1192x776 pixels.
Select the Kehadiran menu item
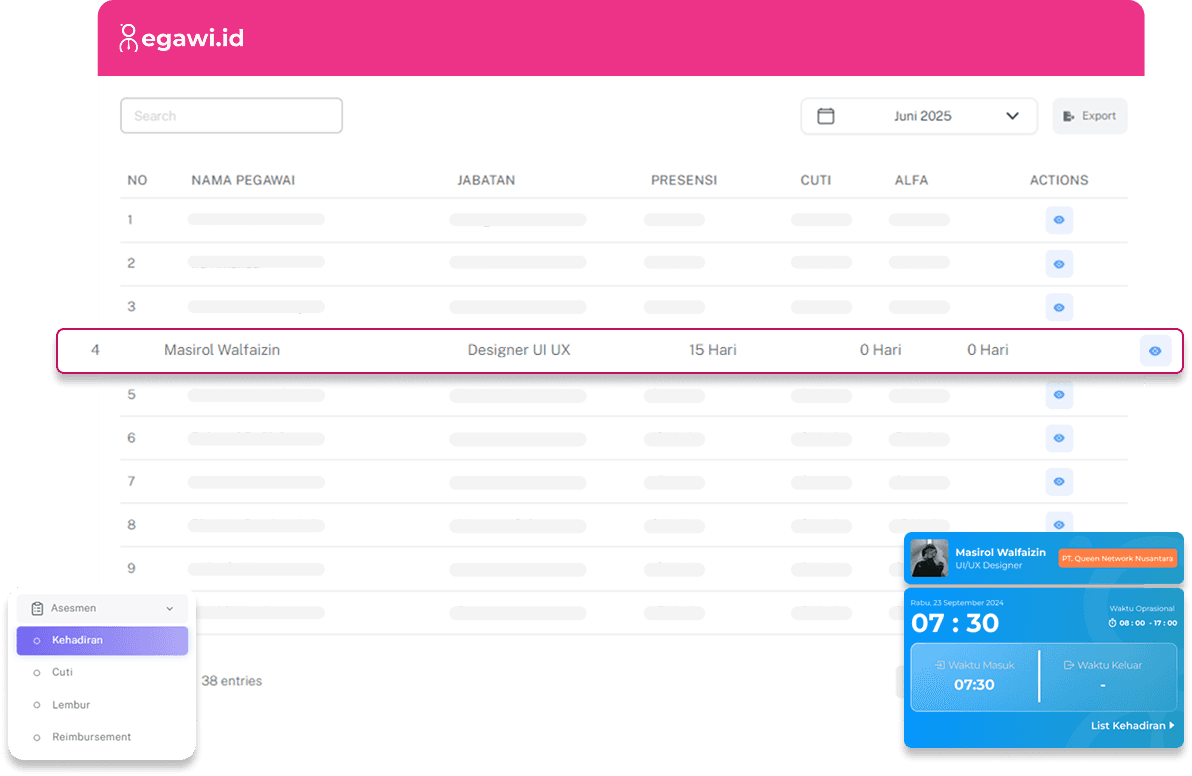(102, 640)
